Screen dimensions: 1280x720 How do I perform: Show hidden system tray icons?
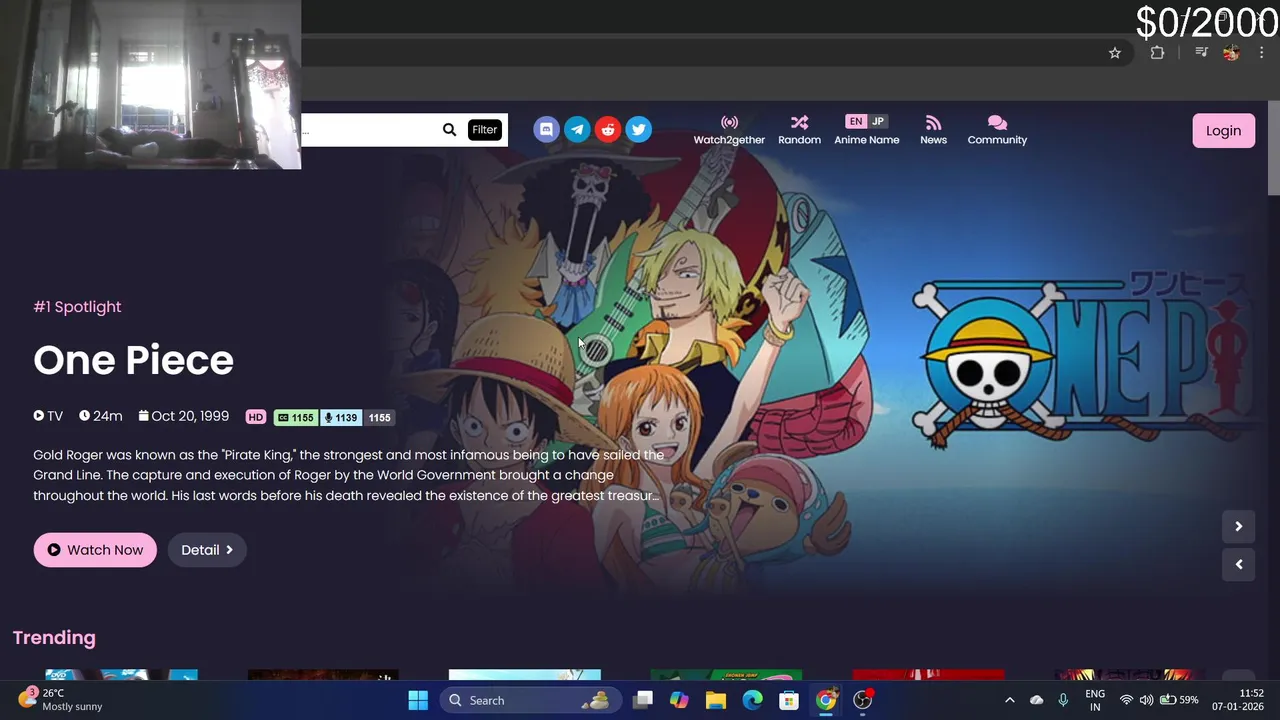pyautogui.click(x=1009, y=700)
